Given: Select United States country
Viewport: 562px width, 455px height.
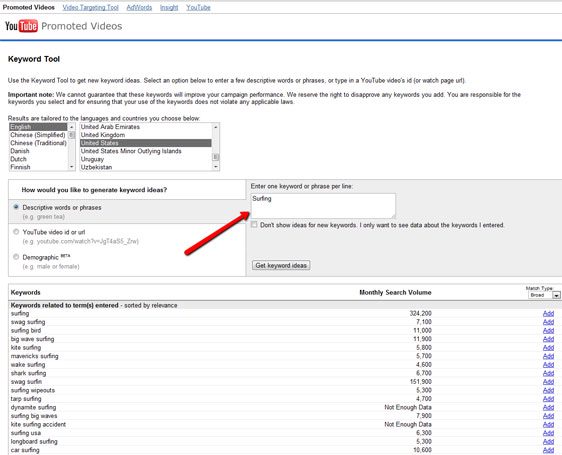Looking at the screenshot, I should pos(146,143).
